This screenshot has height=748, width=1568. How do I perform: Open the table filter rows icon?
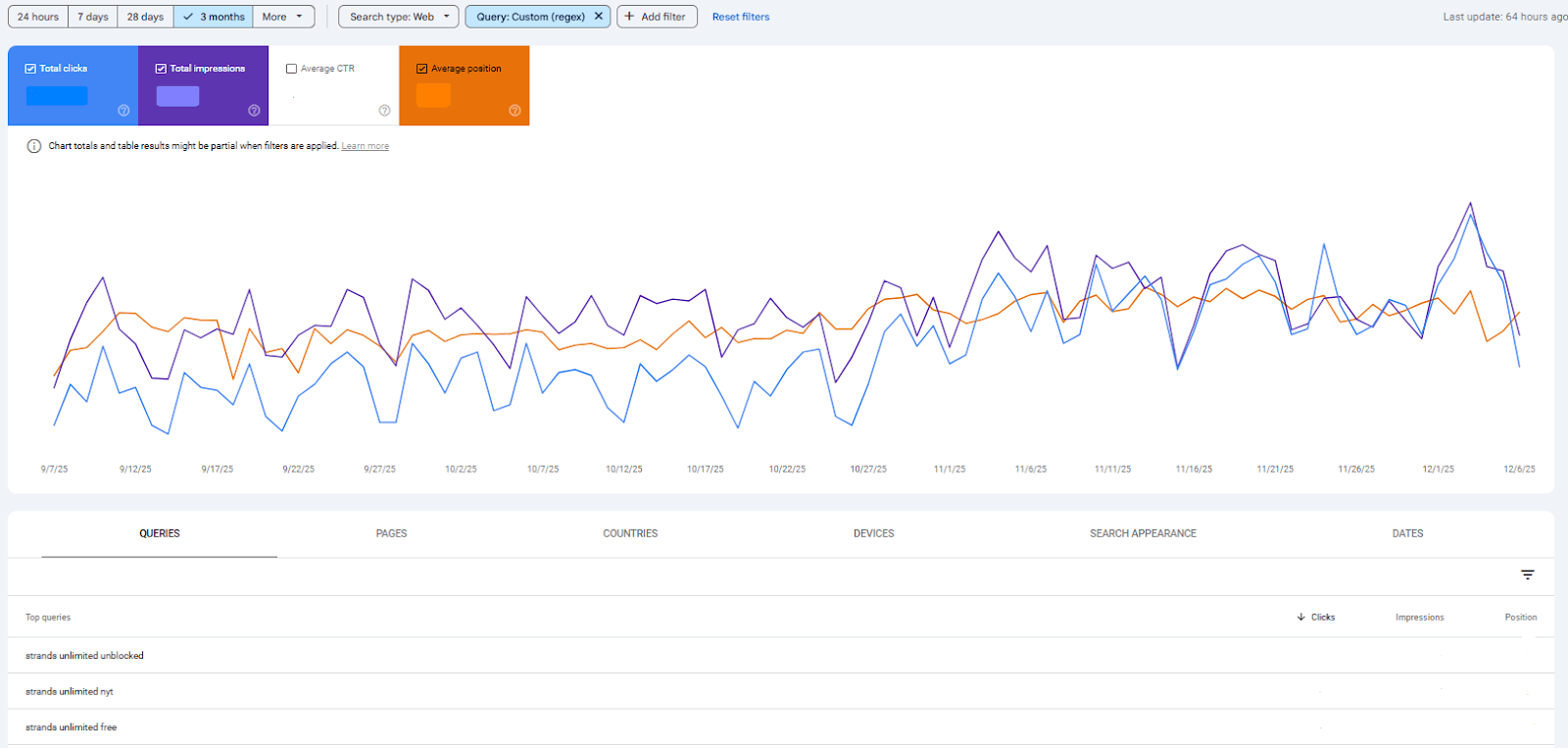1527,575
